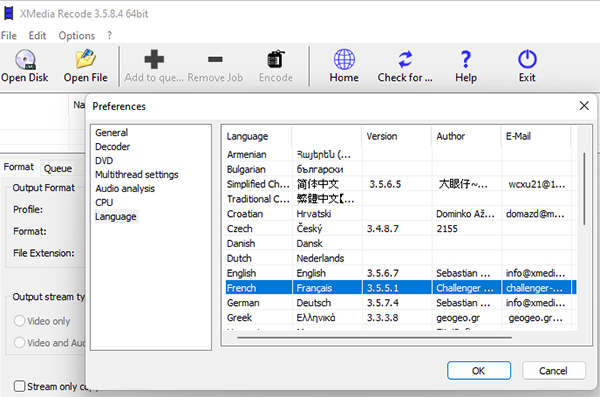
Task: Click the Remove Job minus icon
Action: 215,59
